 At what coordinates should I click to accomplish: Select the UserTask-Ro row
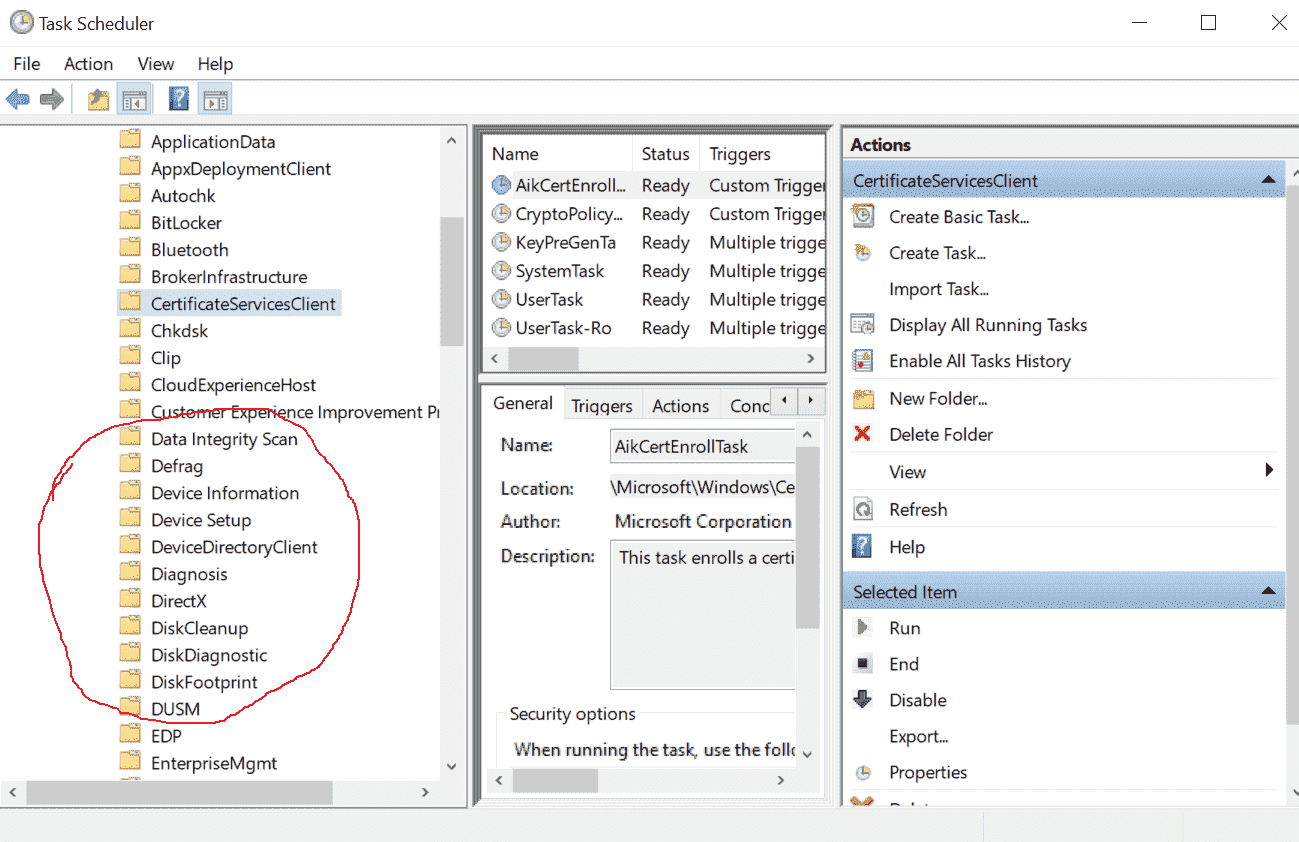(x=655, y=328)
